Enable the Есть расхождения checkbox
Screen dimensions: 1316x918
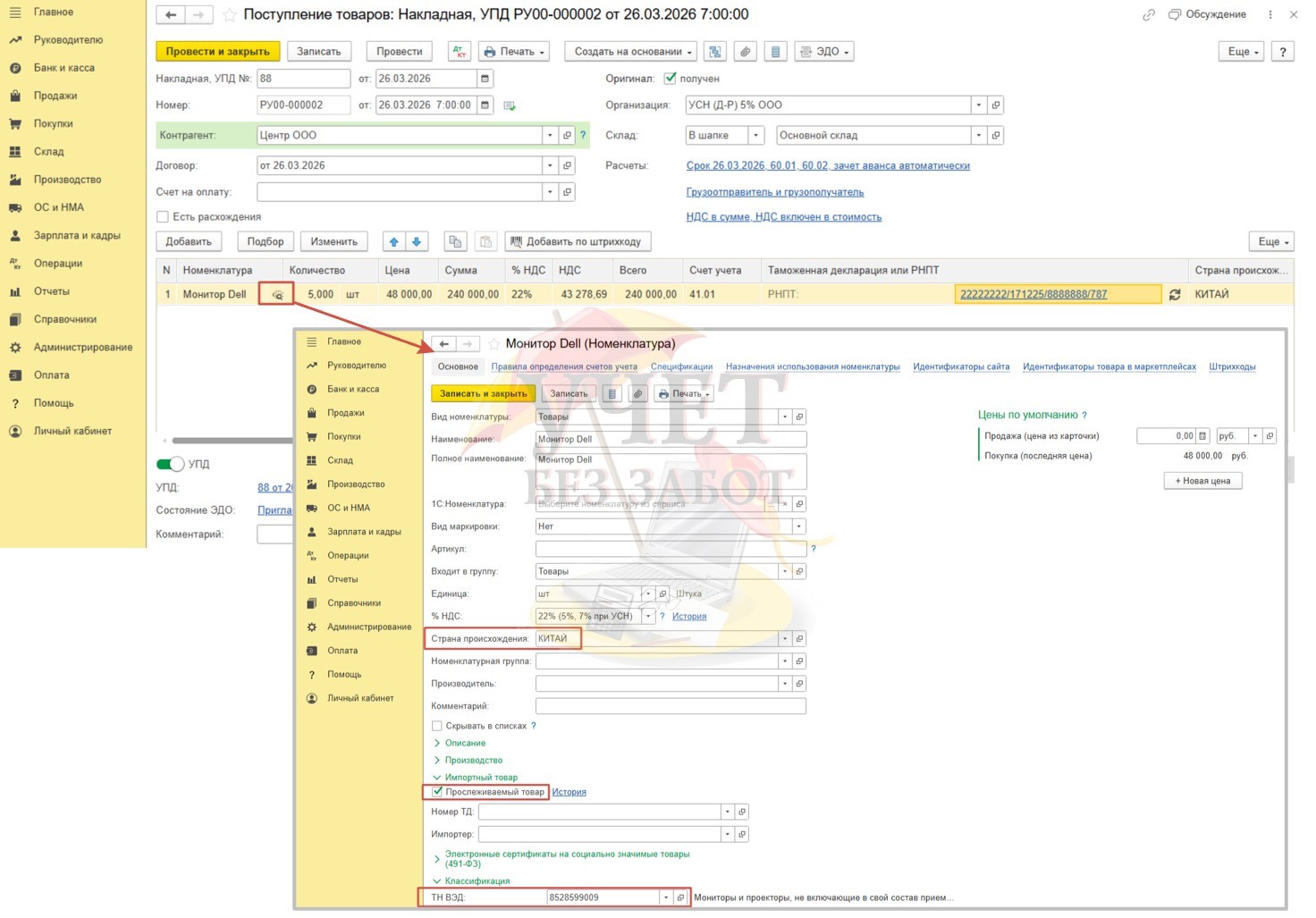click(x=163, y=216)
